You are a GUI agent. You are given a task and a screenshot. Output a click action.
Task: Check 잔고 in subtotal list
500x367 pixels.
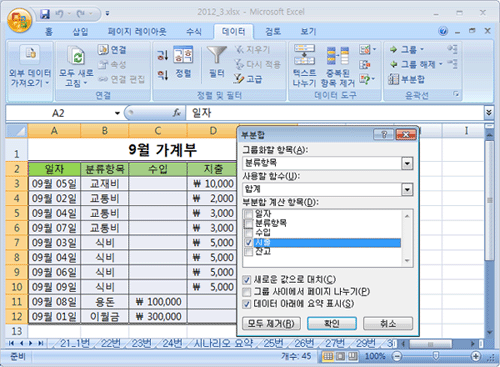[x=249, y=252]
